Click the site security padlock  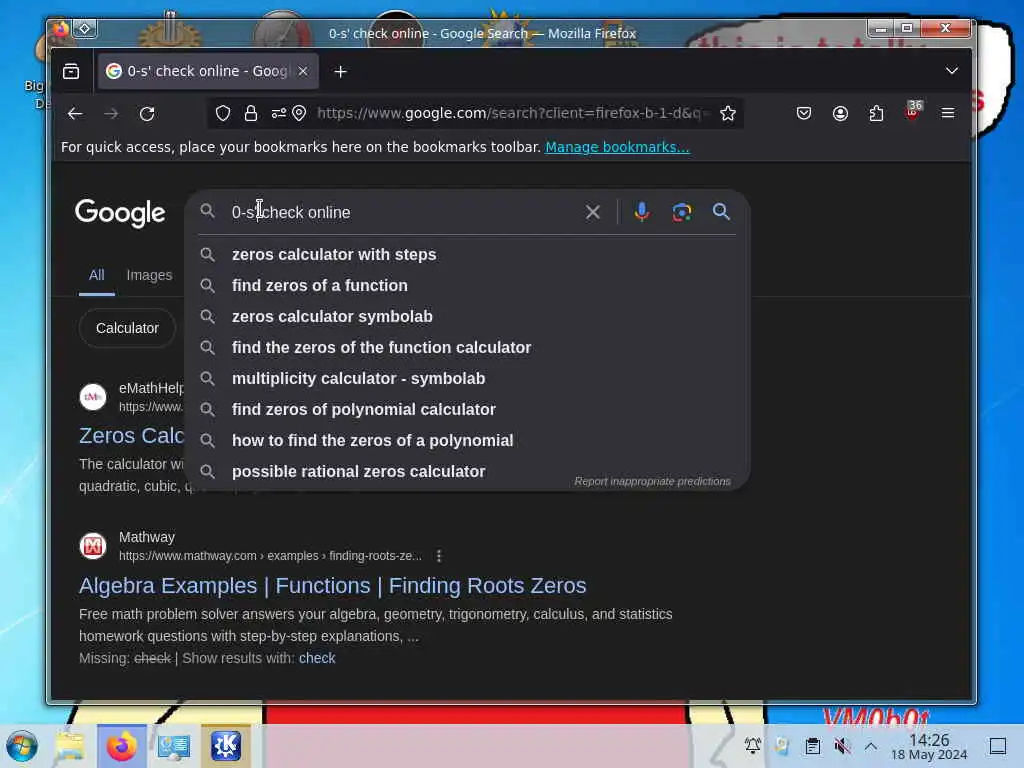point(251,114)
